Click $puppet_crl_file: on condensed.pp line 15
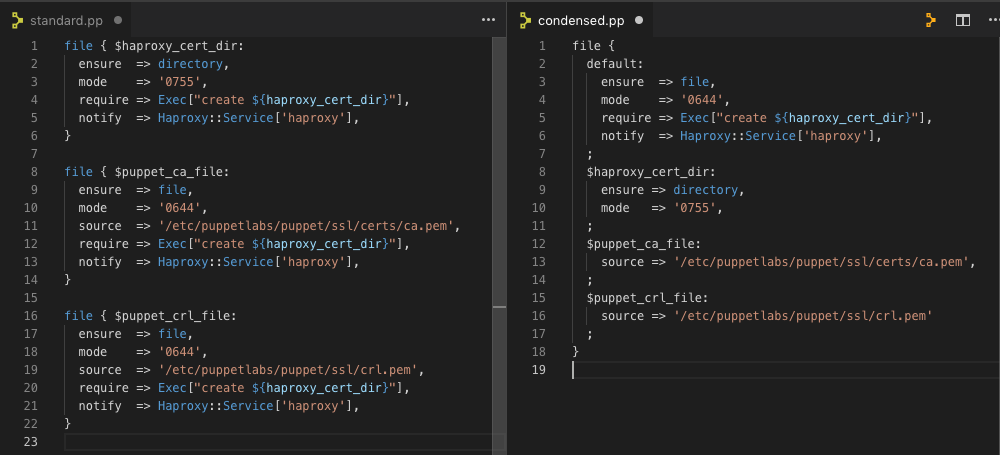1000x455 pixels. point(647,298)
